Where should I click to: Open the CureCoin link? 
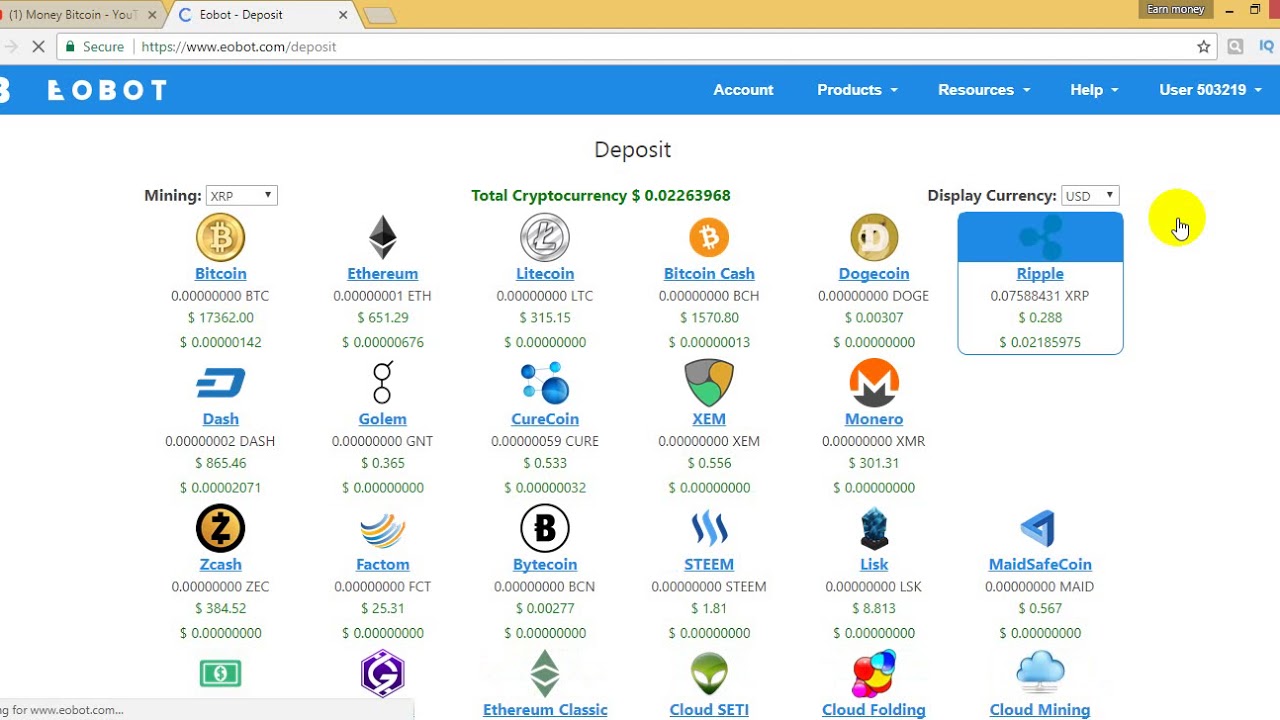[545, 419]
